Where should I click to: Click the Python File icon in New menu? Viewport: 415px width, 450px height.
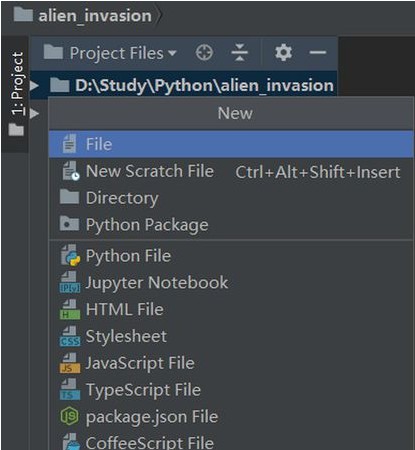[x=70, y=256]
